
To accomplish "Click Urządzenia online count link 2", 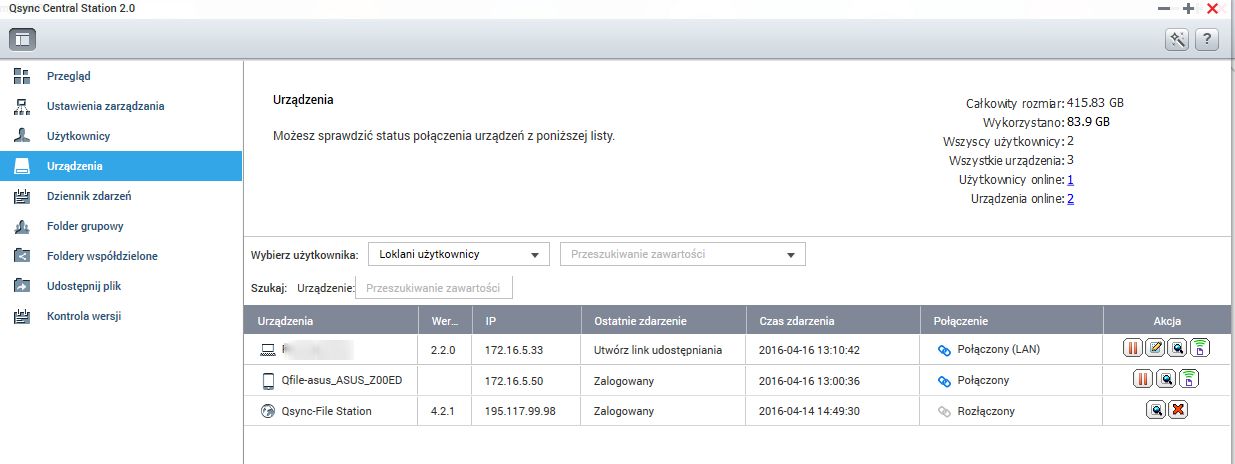I will (1070, 199).
